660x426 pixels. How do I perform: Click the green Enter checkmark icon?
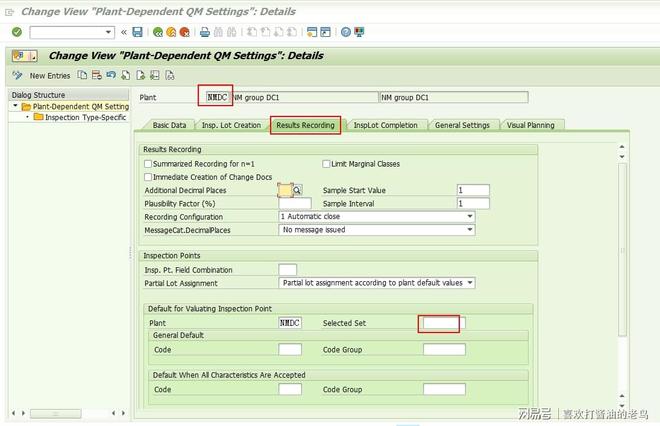coord(17,32)
